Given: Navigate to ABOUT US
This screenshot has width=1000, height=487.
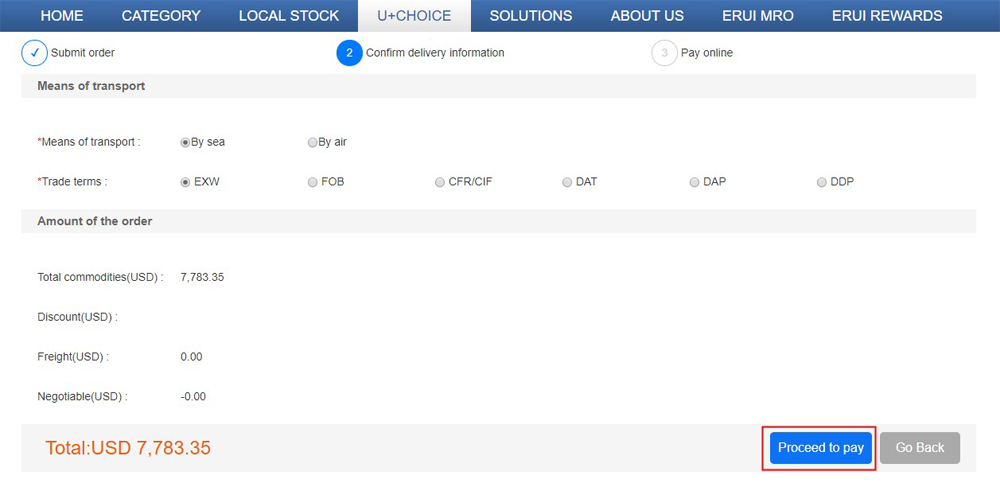Looking at the screenshot, I should click(647, 16).
